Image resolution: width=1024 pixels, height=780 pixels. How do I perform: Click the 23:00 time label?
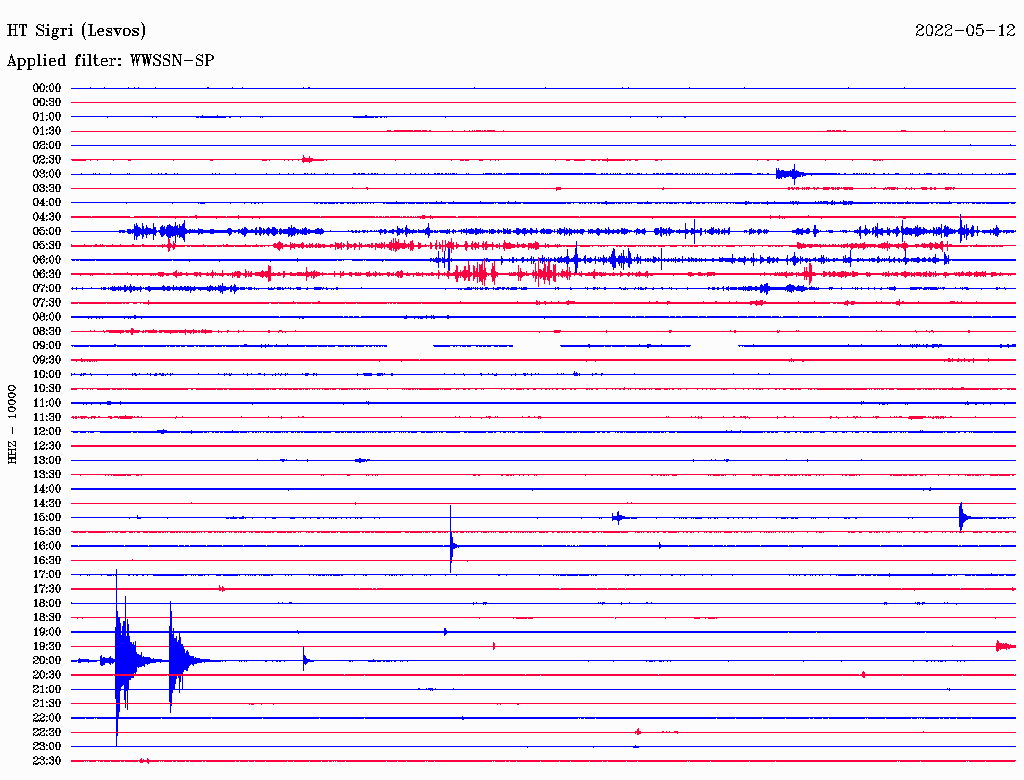tap(47, 746)
